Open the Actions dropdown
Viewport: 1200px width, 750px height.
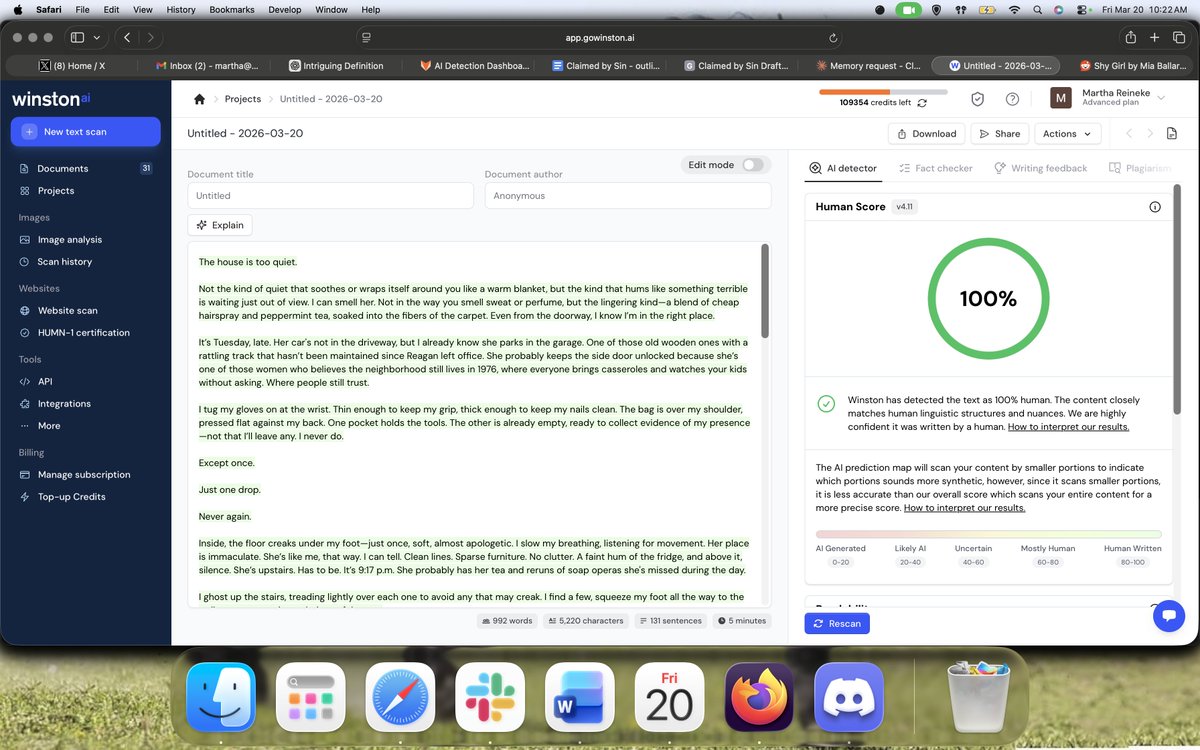1068,133
